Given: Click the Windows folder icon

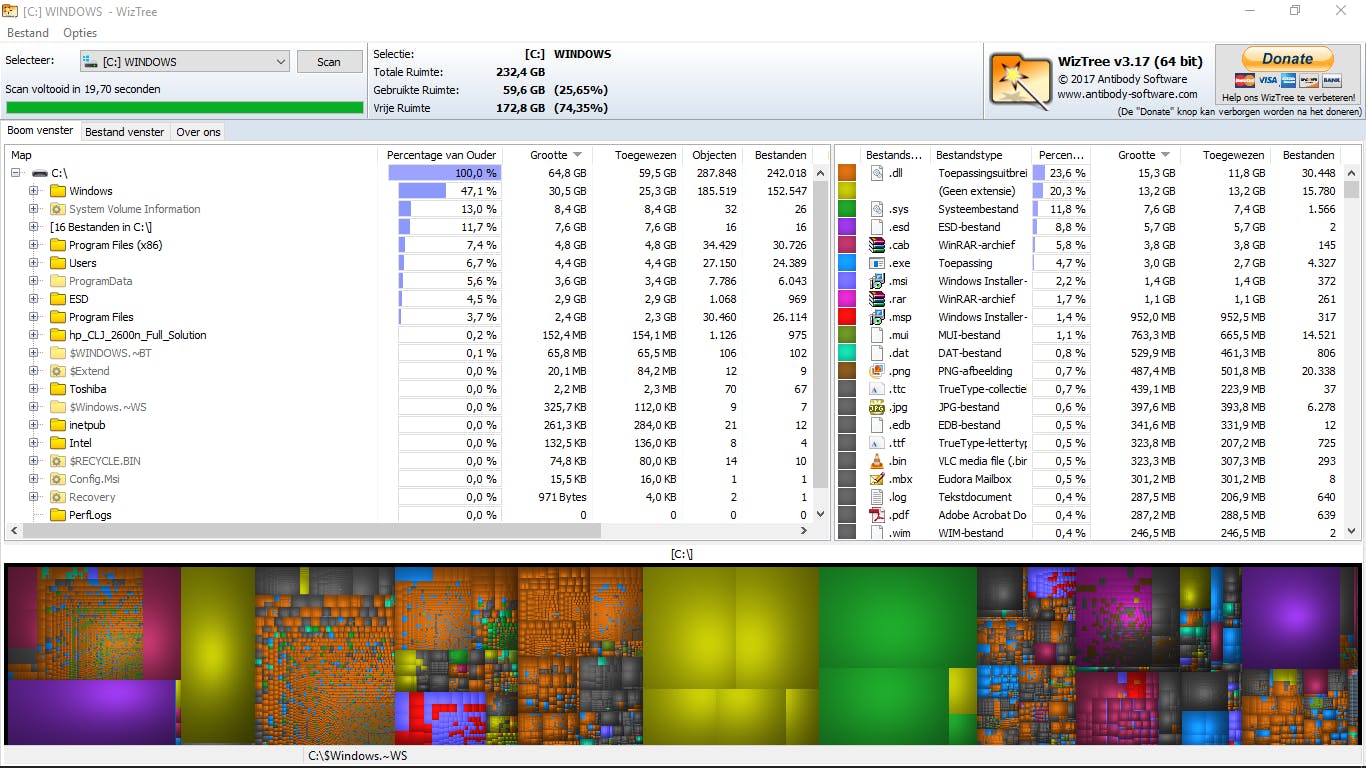Looking at the screenshot, I should tap(58, 191).
